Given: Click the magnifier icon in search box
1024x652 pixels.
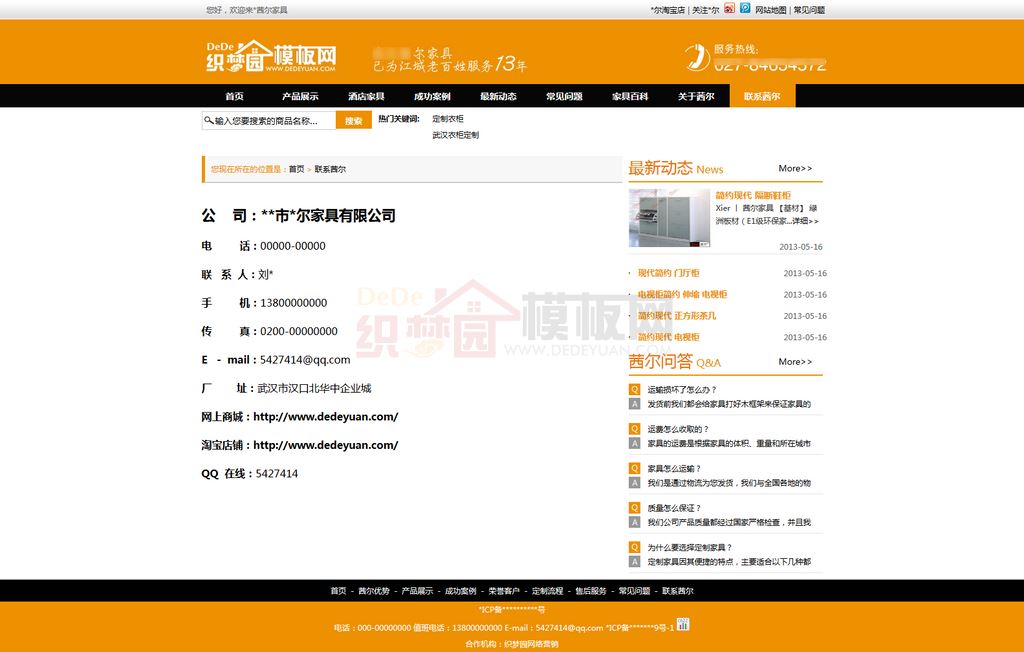Looking at the screenshot, I should (208, 121).
